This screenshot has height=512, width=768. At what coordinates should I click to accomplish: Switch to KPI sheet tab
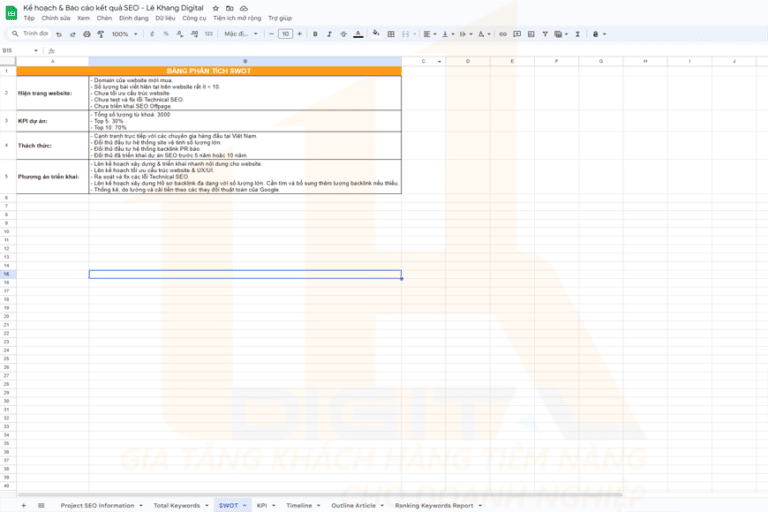click(262, 506)
